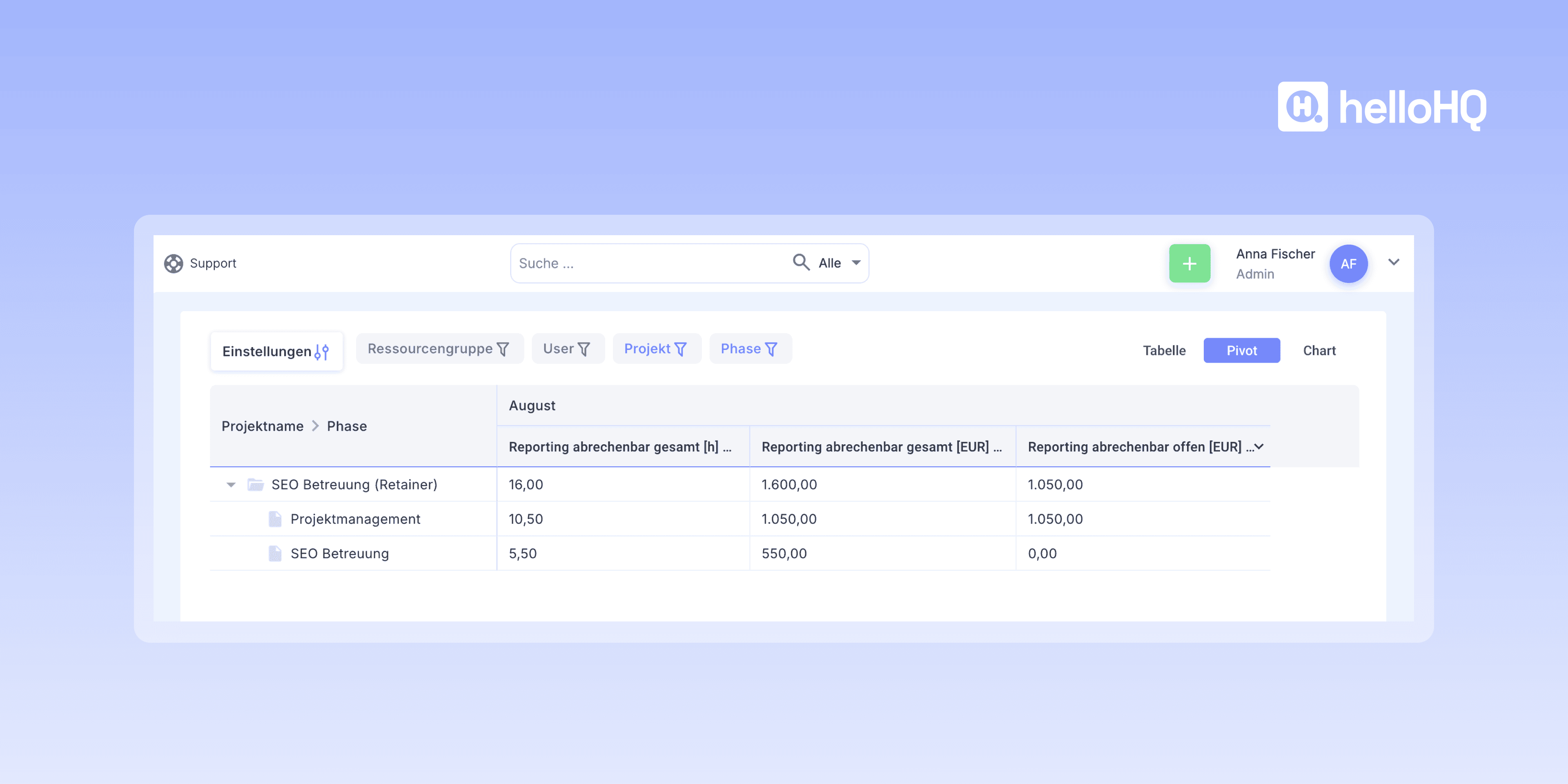Viewport: 1568px width, 784px height.
Task: Click the Support lifebuoy icon
Action: [x=174, y=263]
